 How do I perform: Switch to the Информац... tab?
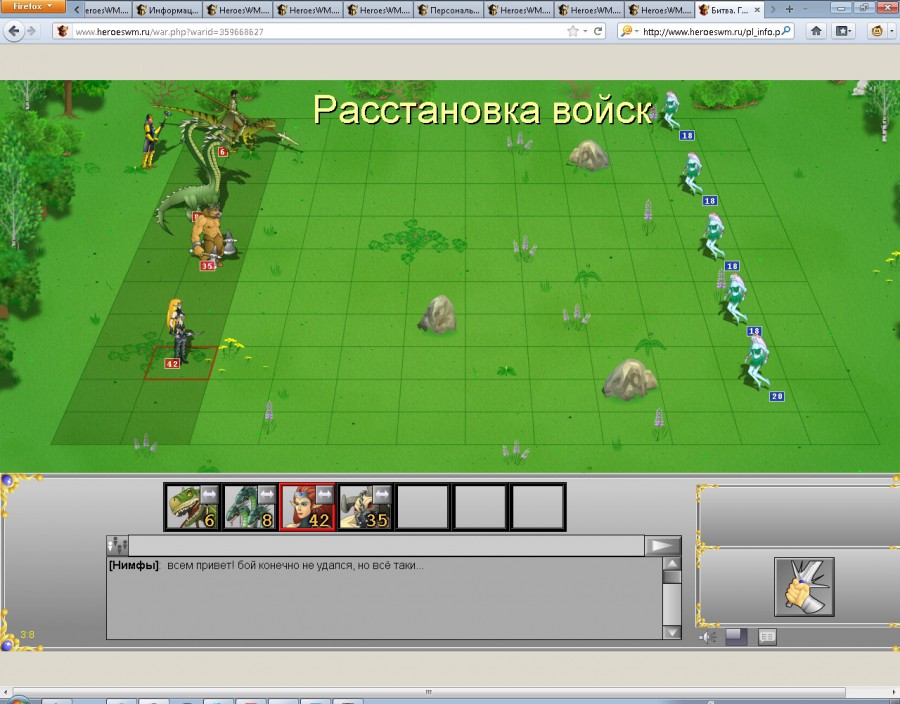click(x=169, y=10)
